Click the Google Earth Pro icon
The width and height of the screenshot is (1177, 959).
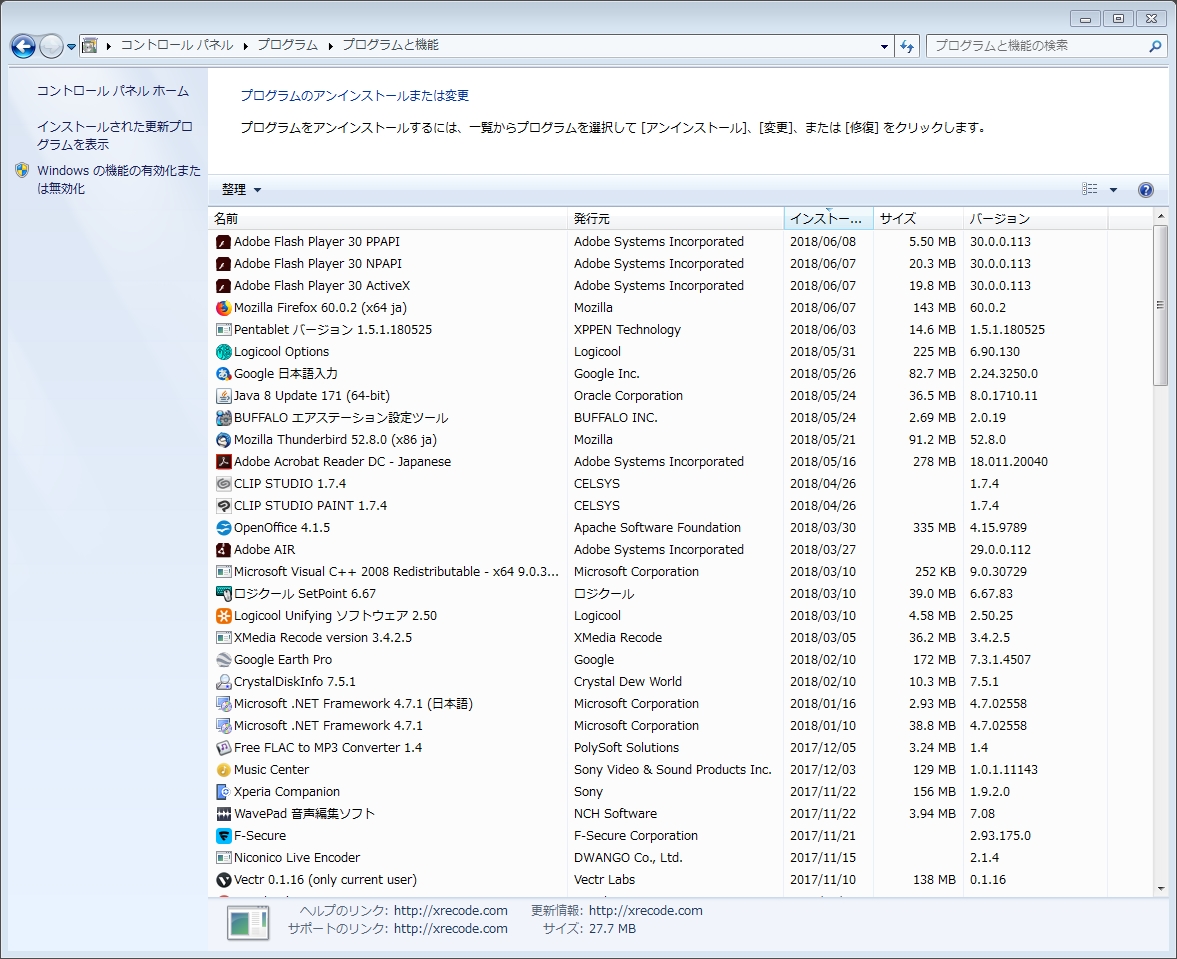(223, 660)
